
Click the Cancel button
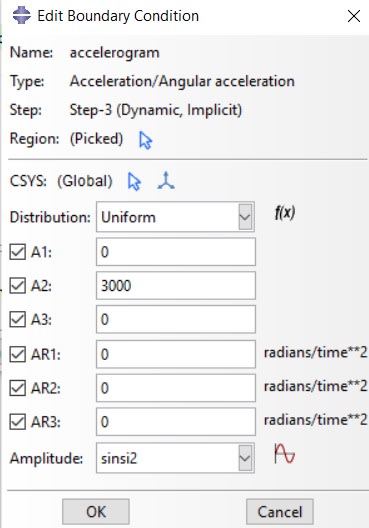point(280,512)
